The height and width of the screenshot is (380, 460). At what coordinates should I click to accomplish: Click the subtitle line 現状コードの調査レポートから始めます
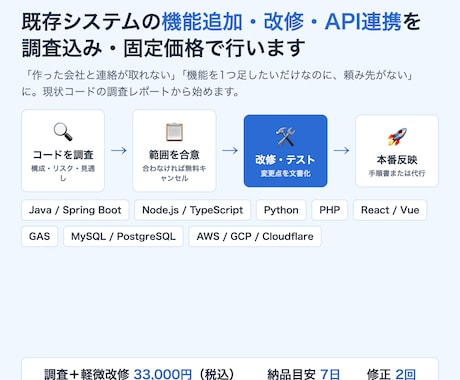click(141, 92)
